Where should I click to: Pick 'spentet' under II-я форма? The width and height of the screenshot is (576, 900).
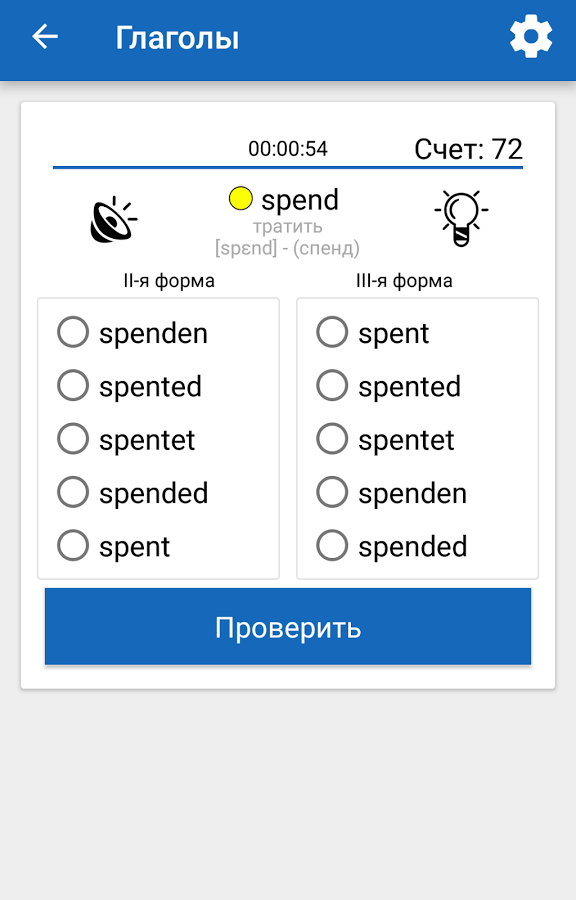click(126, 439)
